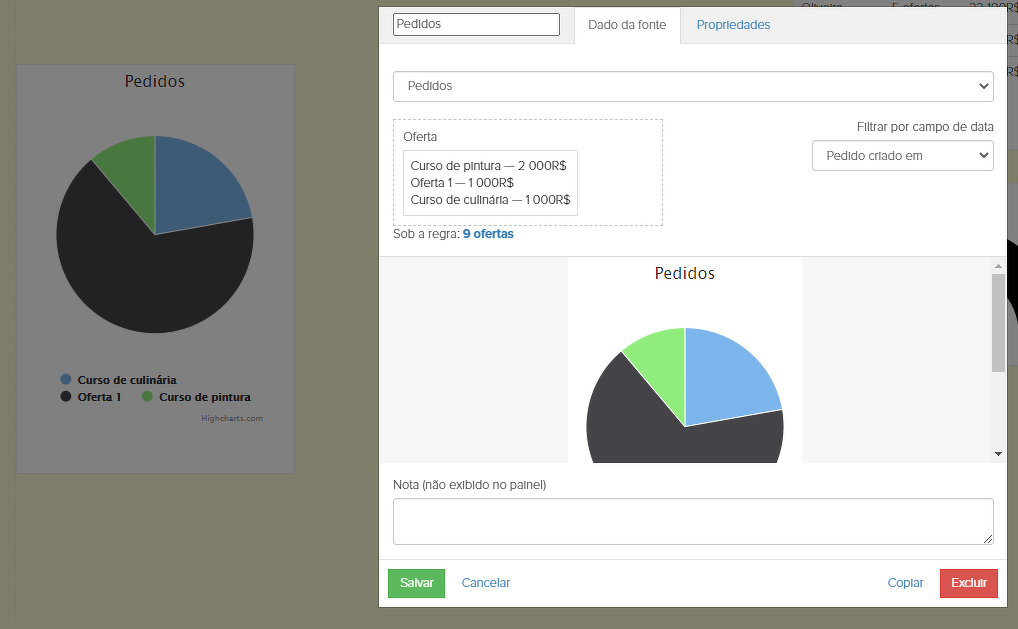The width and height of the screenshot is (1018, 629).
Task: Click the blue Curso de culinária legend marker
Action: (66, 380)
